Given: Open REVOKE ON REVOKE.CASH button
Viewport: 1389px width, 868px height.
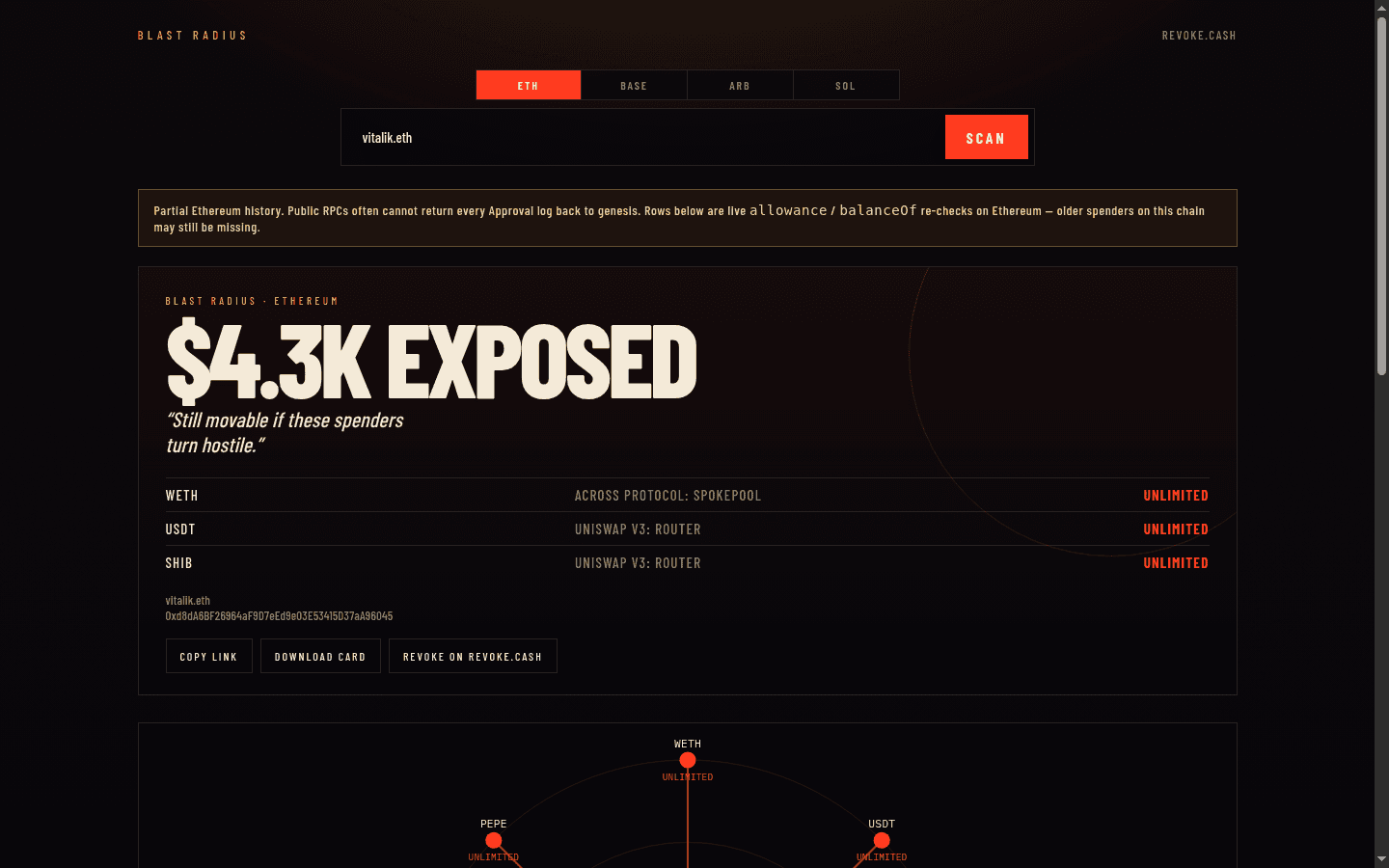Looking at the screenshot, I should pos(473,656).
